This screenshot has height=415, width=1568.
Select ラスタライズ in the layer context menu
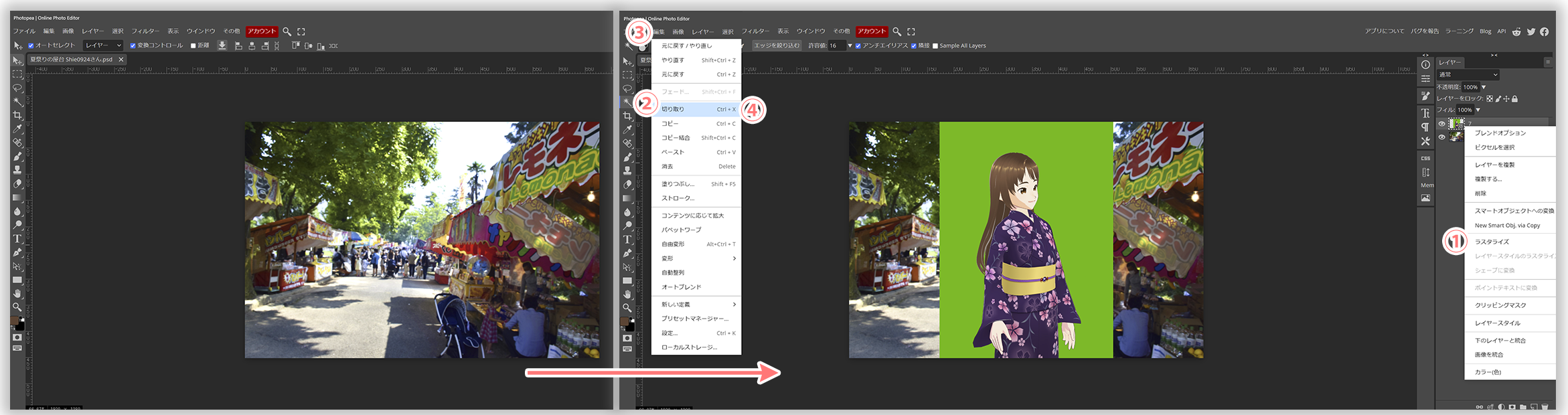pyautogui.click(x=1492, y=242)
